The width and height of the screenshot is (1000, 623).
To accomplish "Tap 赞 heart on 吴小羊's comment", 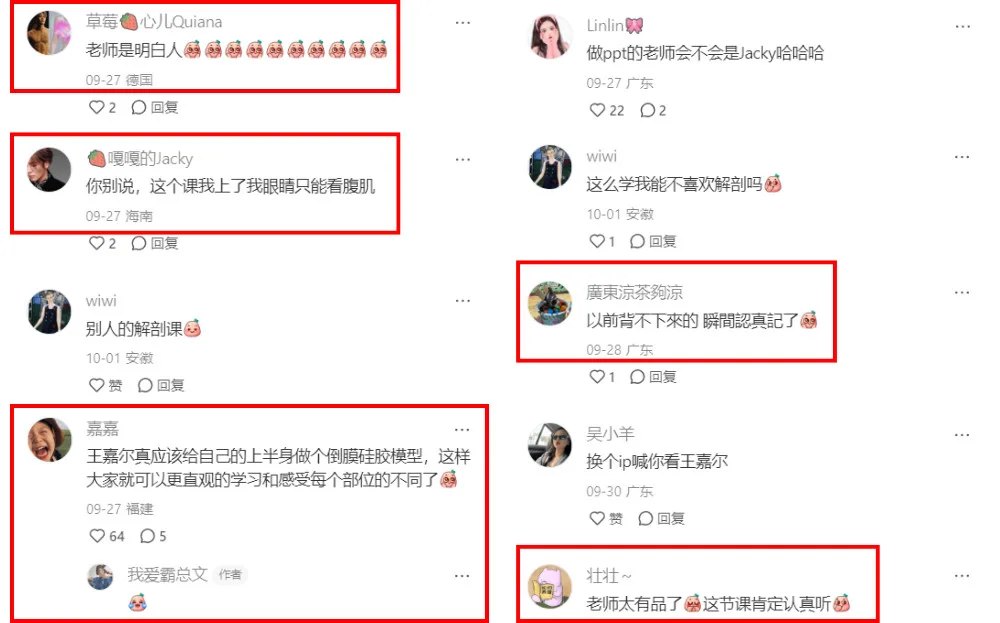I will click(x=606, y=518).
